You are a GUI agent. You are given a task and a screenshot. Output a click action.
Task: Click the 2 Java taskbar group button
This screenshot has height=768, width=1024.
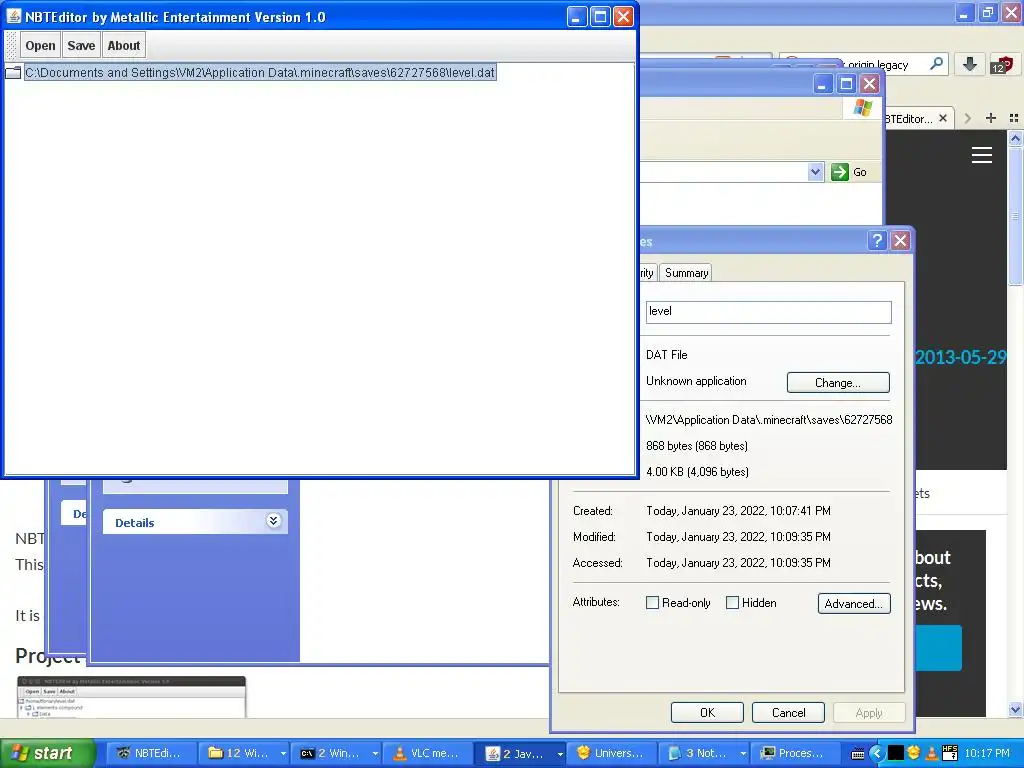click(x=515, y=753)
